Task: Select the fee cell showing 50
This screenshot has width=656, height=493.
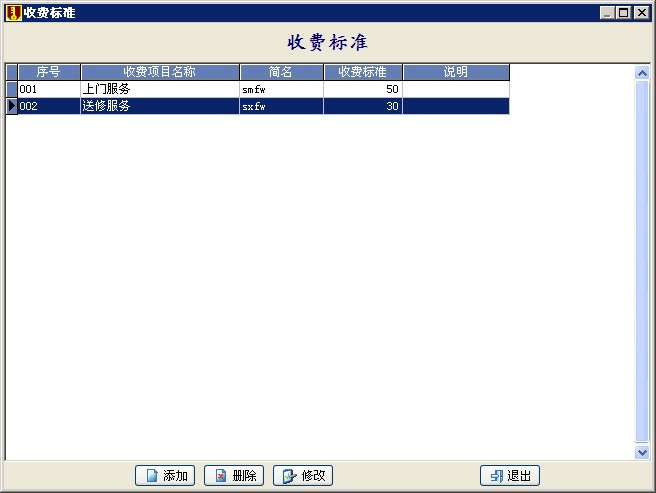Action: pos(362,89)
